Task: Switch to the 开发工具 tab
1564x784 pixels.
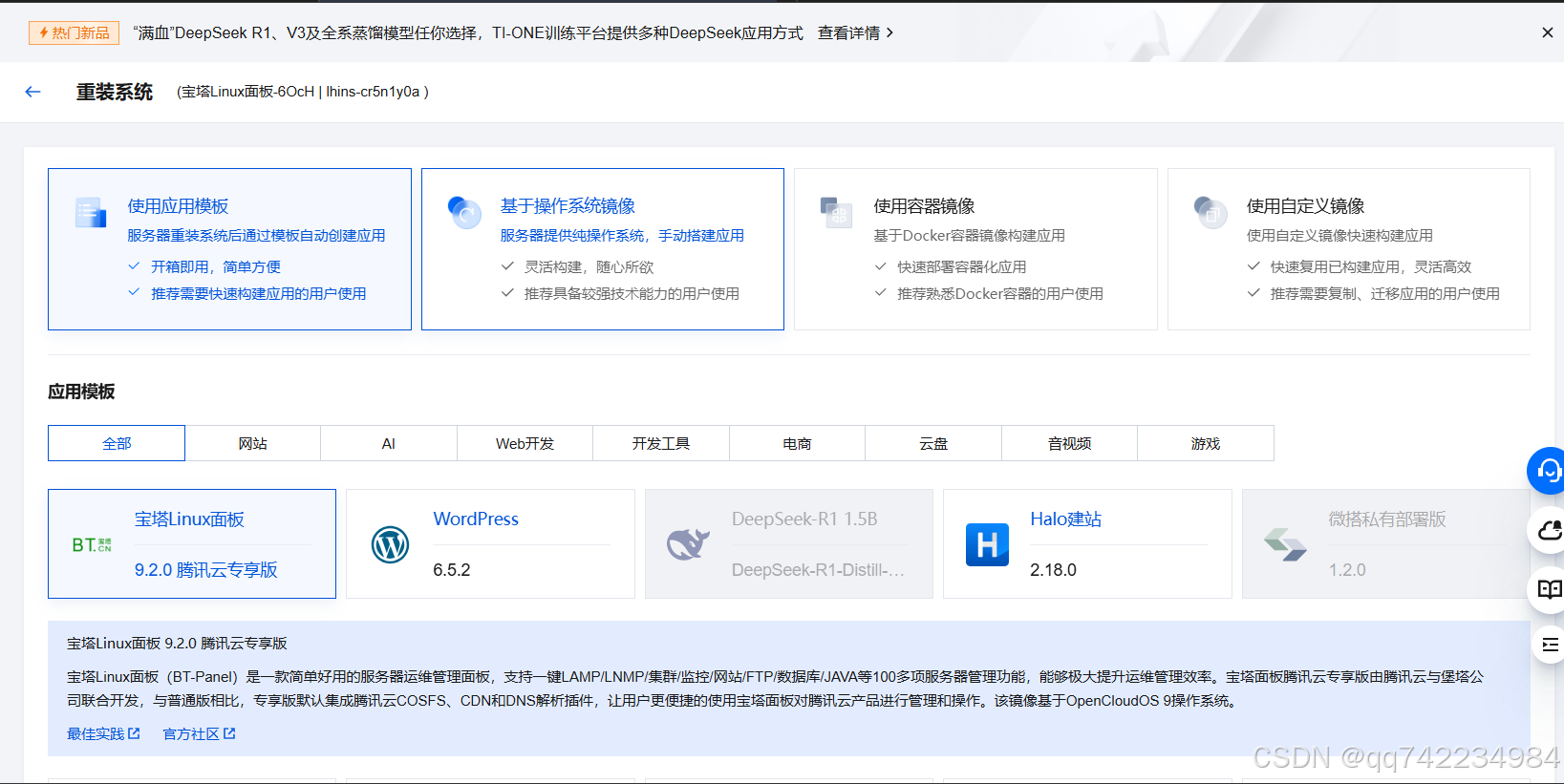Action: [661, 443]
